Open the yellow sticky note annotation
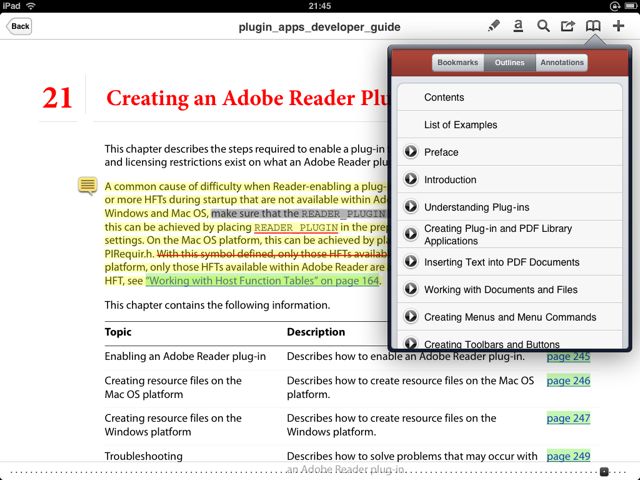Viewport: 640px width, 480px height. pyautogui.click(x=88, y=186)
